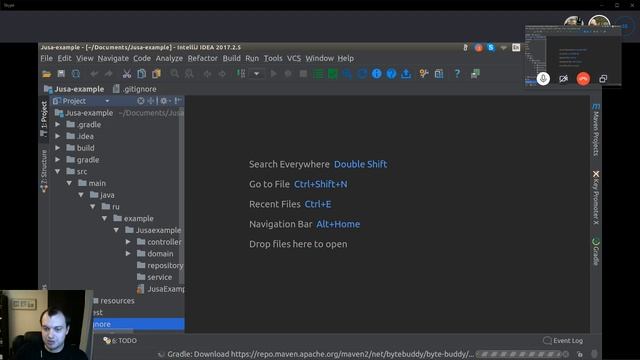Open the Navigate menu

tap(113, 58)
